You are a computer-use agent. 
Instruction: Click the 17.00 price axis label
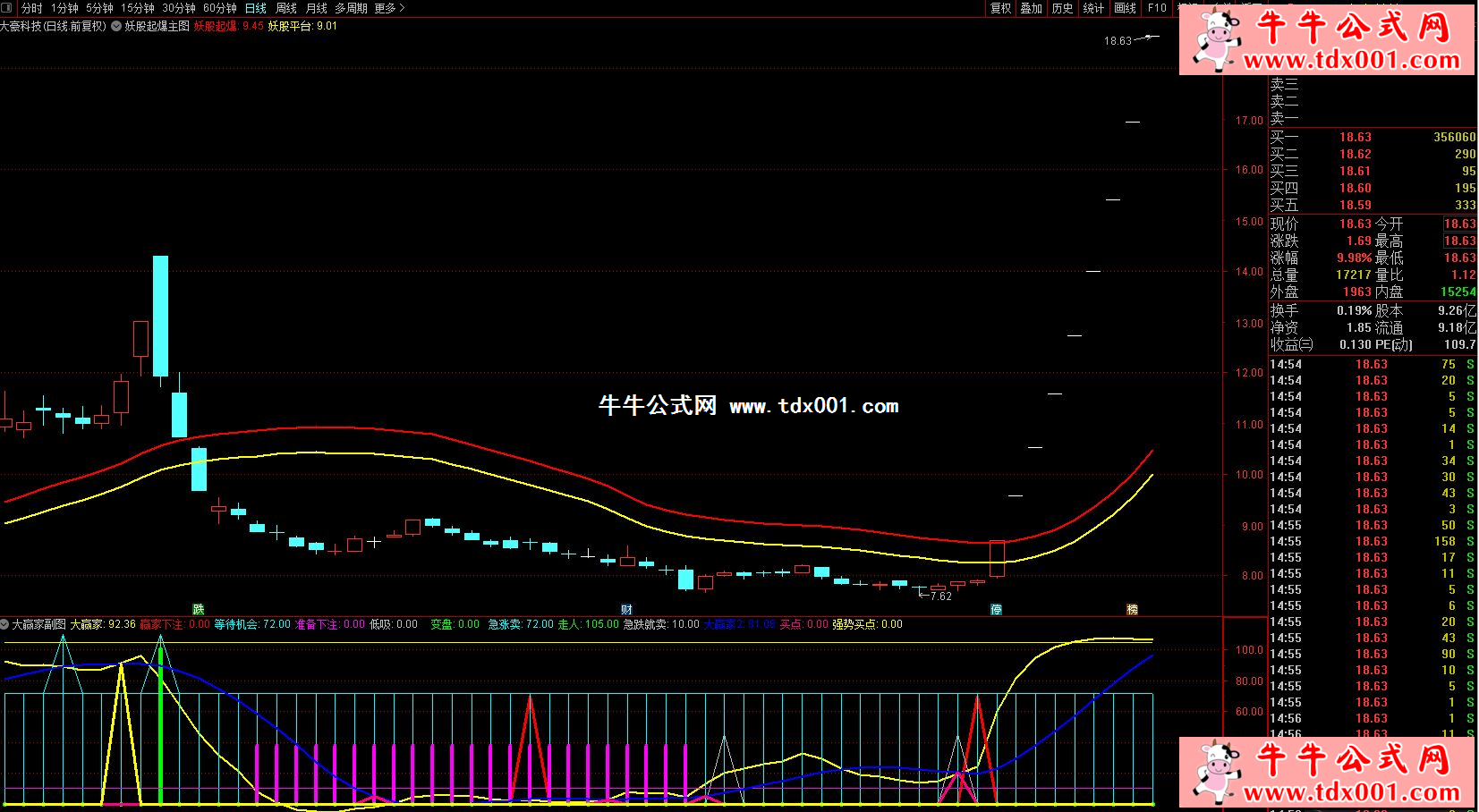click(1249, 120)
